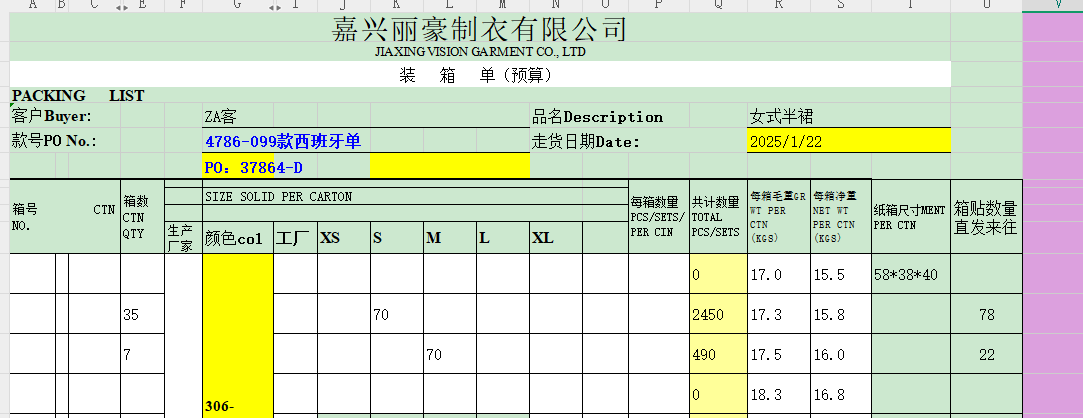Select column U header
The height and width of the screenshot is (418, 1083).
point(987,6)
